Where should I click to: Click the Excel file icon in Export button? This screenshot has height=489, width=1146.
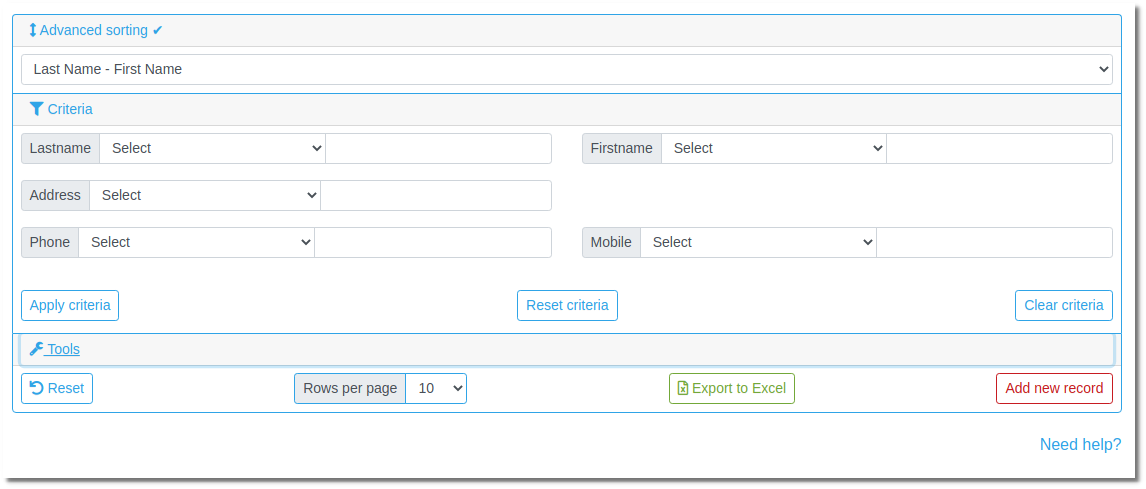[x=683, y=388]
